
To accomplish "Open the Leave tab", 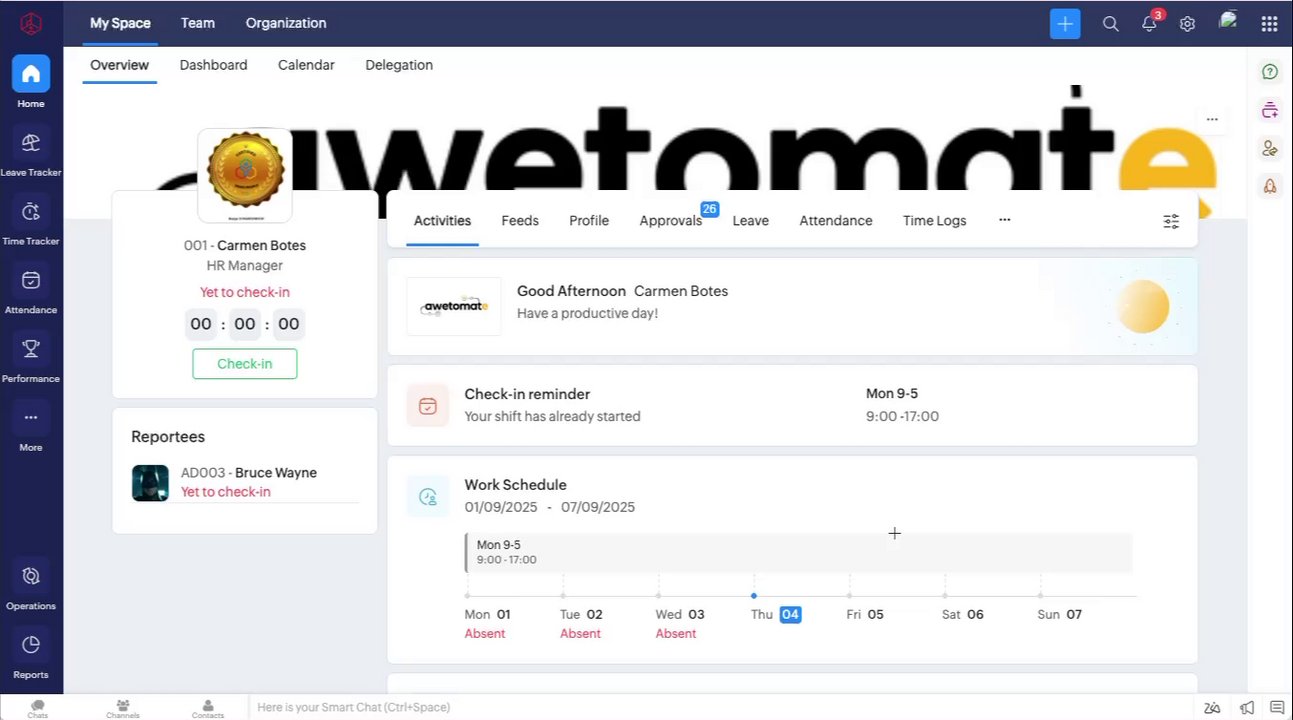I will 750,221.
